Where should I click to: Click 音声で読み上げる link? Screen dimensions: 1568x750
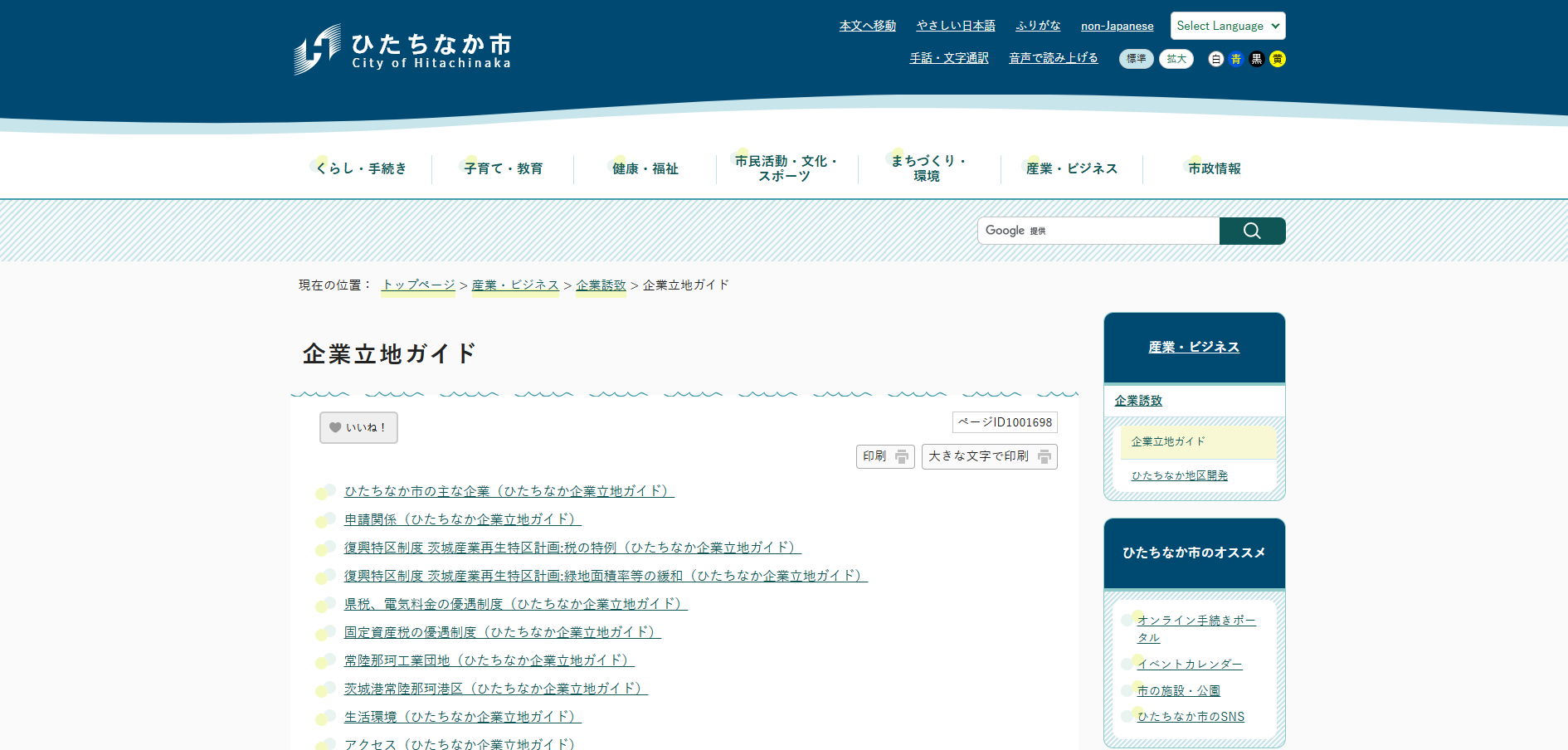pyautogui.click(x=1053, y=58)
